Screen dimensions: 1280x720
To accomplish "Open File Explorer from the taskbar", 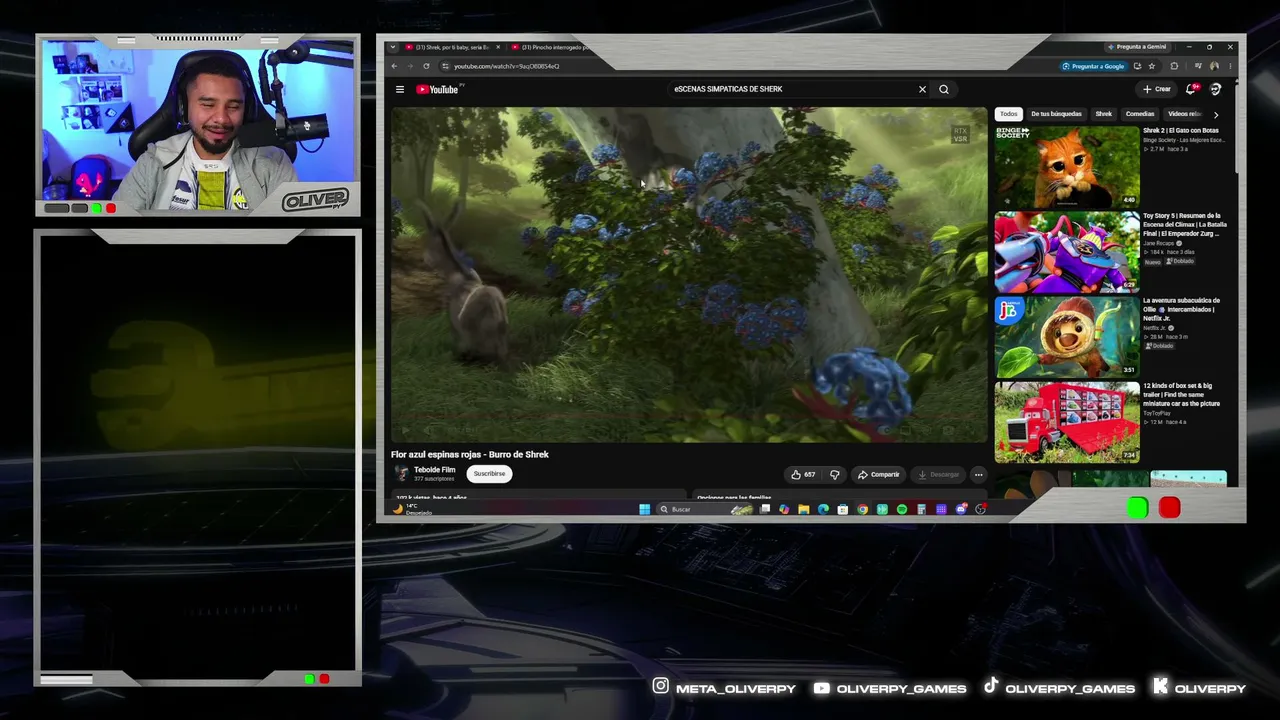I will point(803,509).
